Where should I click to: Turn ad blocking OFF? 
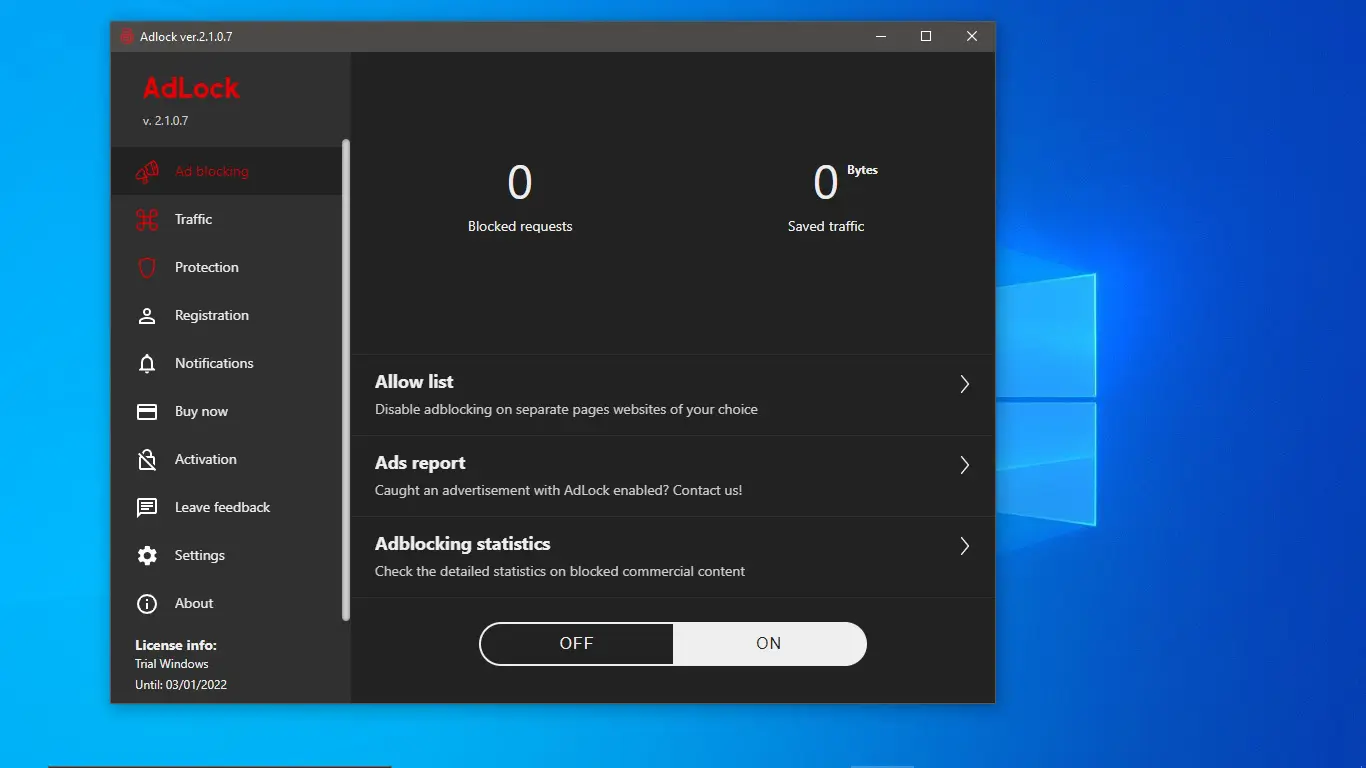pos(576,643)
